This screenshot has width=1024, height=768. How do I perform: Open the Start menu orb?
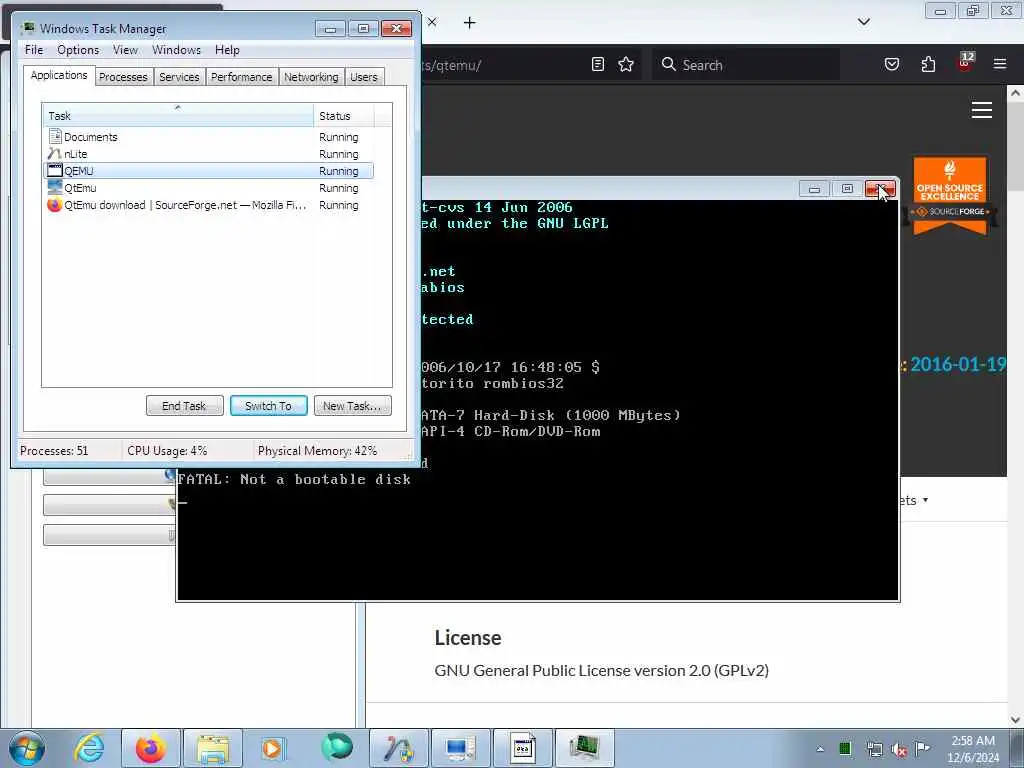click(x=27, y=748)
